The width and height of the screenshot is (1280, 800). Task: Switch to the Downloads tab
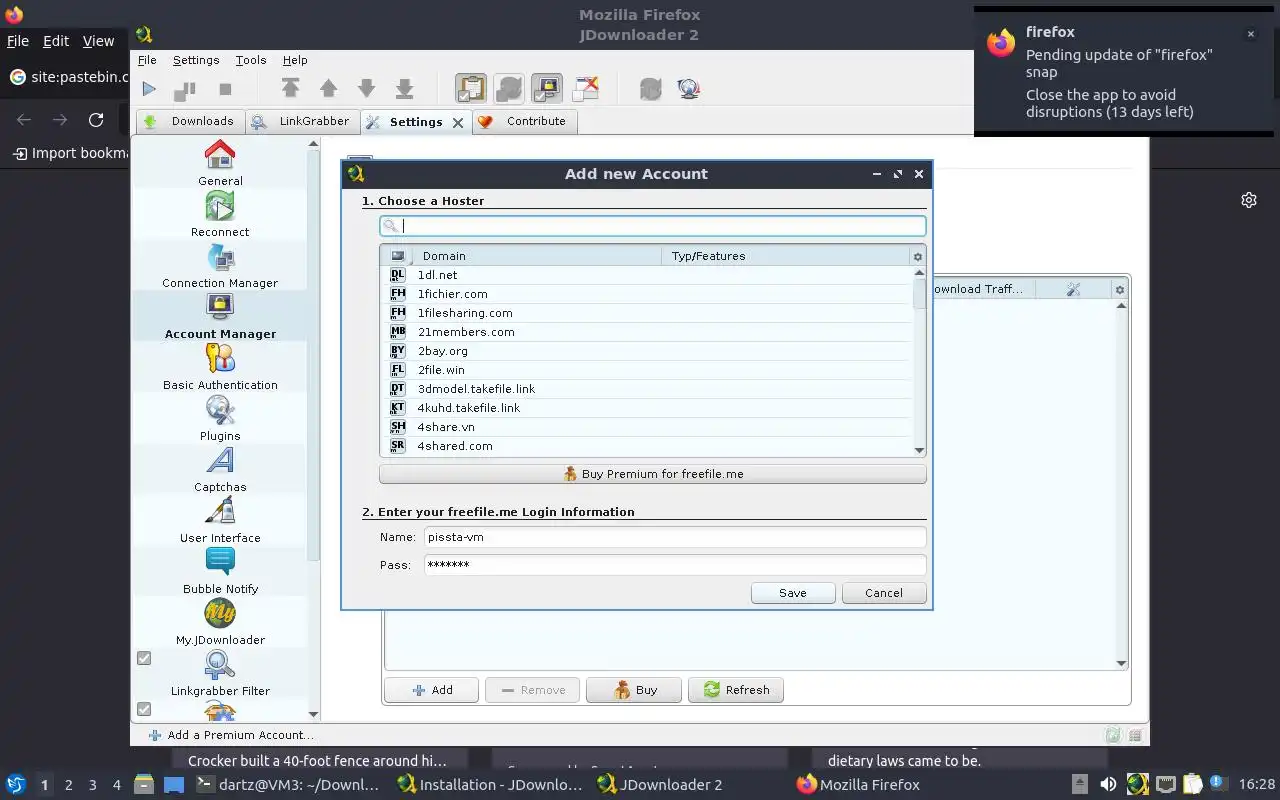[190, 121]
